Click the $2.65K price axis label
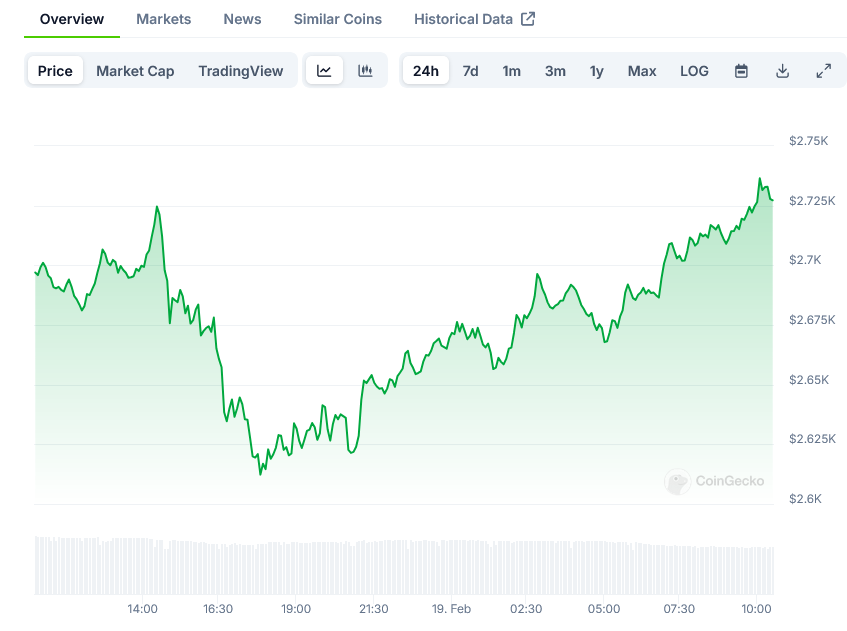The image size is (847, 631). click(x=809, y=380)
